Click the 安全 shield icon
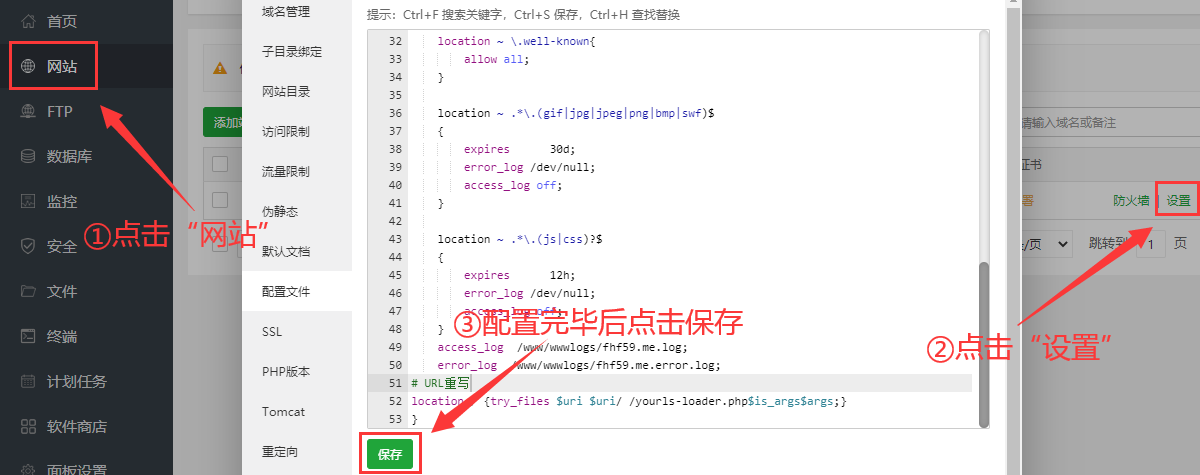The width and height of the screenshot is (1200, 475). (x=28, y=246)
